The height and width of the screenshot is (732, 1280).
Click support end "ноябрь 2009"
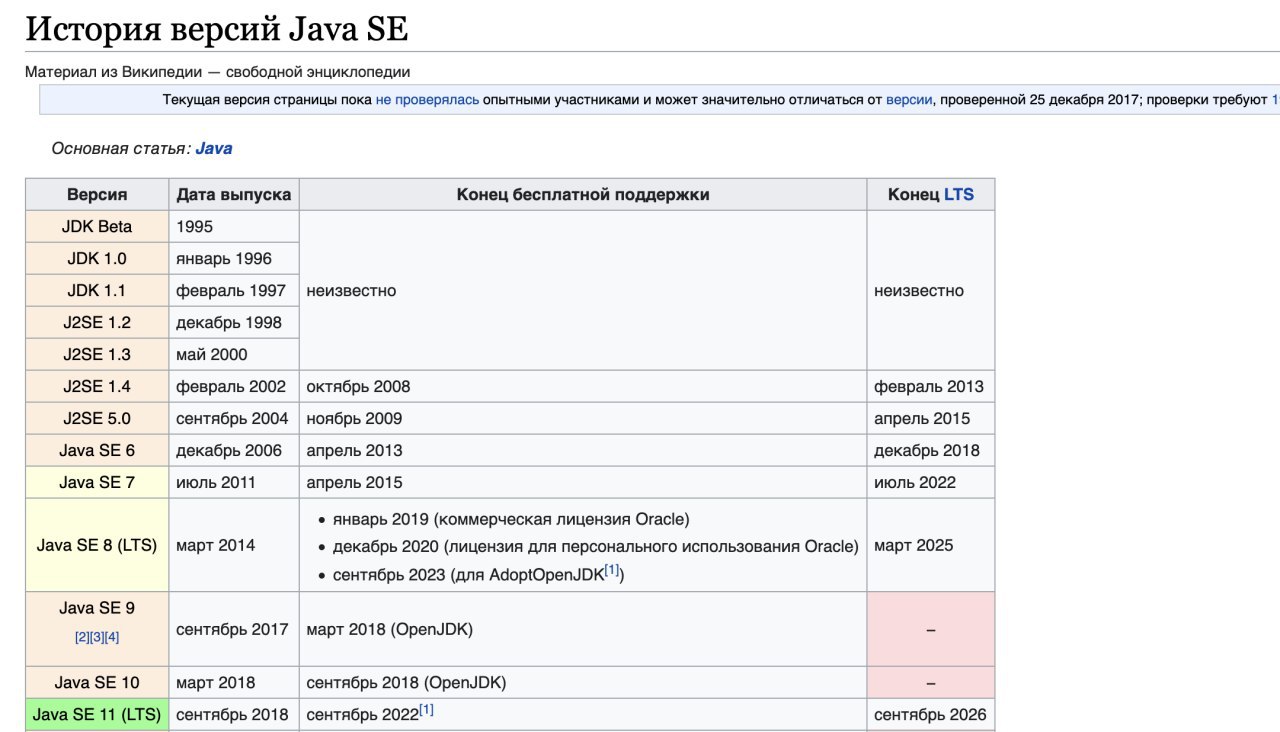354,418
